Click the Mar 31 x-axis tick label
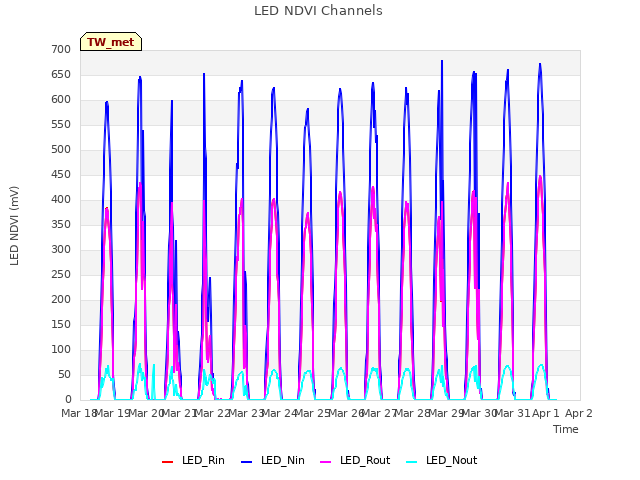 tap(512, 413)
